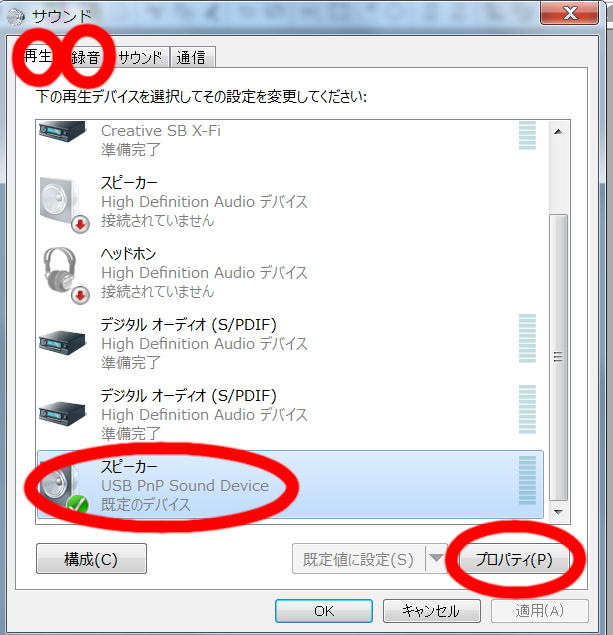The image size is (613, 635).
Task: Click the キャンセル button
Action: pos(432,611)
